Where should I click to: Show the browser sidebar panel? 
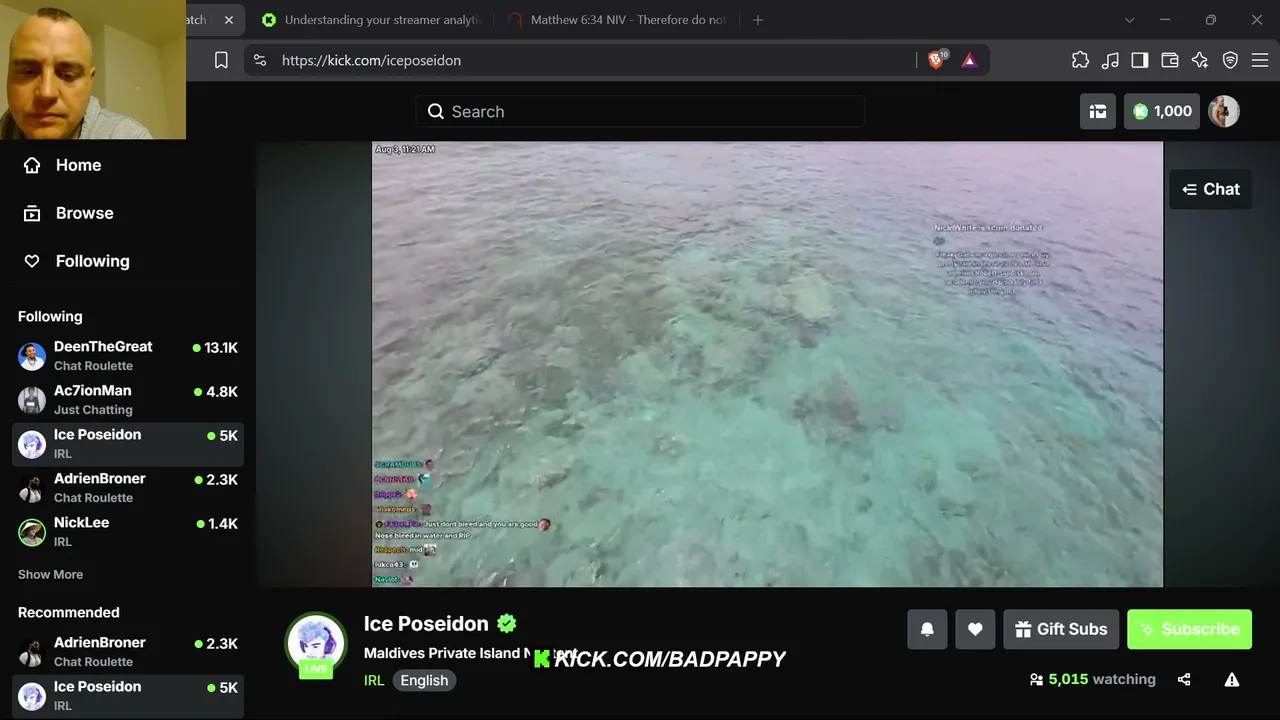[1140, 60]
